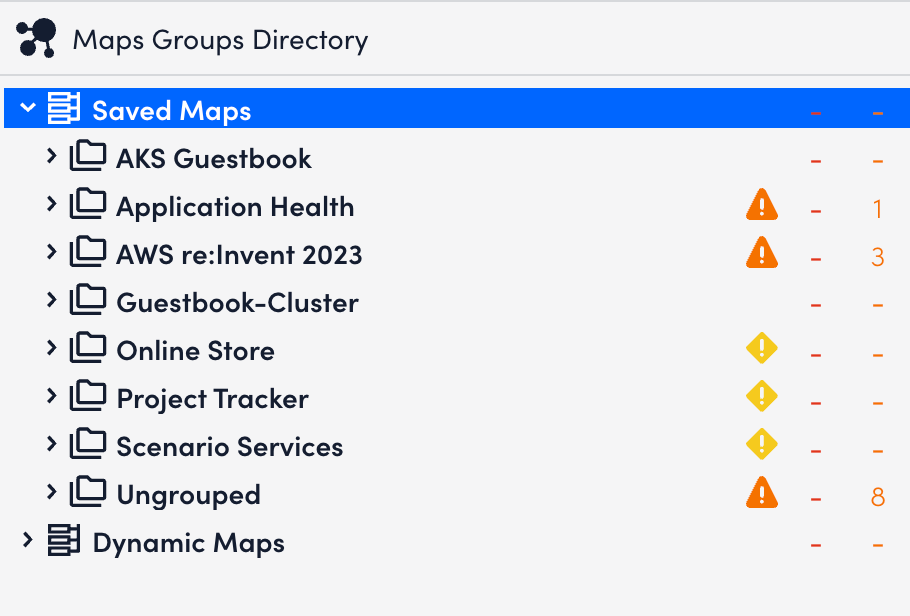
Task: Expand the AKS Guestbook folder
Action: (x=52, y=156)
